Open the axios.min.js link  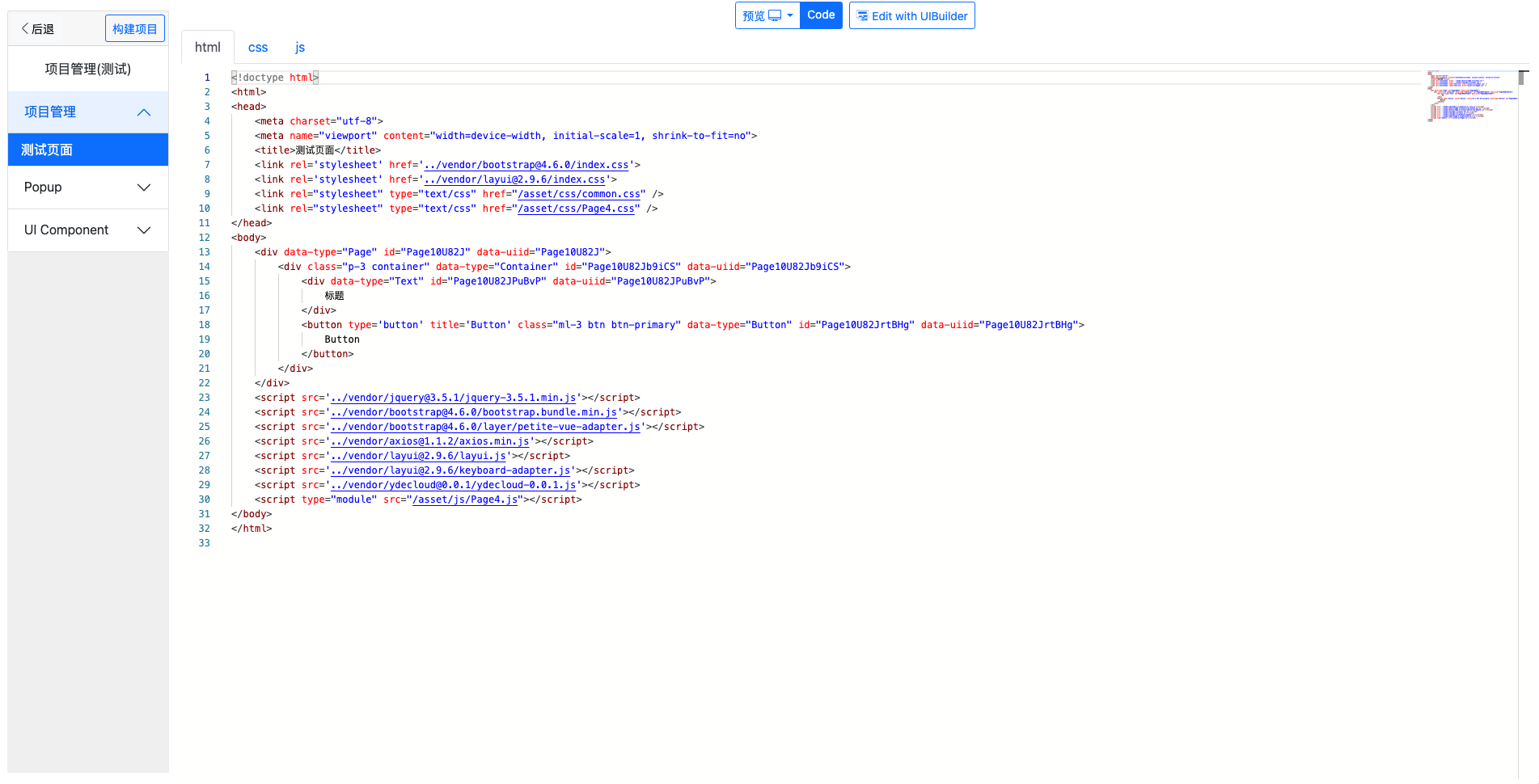(430, 441)
